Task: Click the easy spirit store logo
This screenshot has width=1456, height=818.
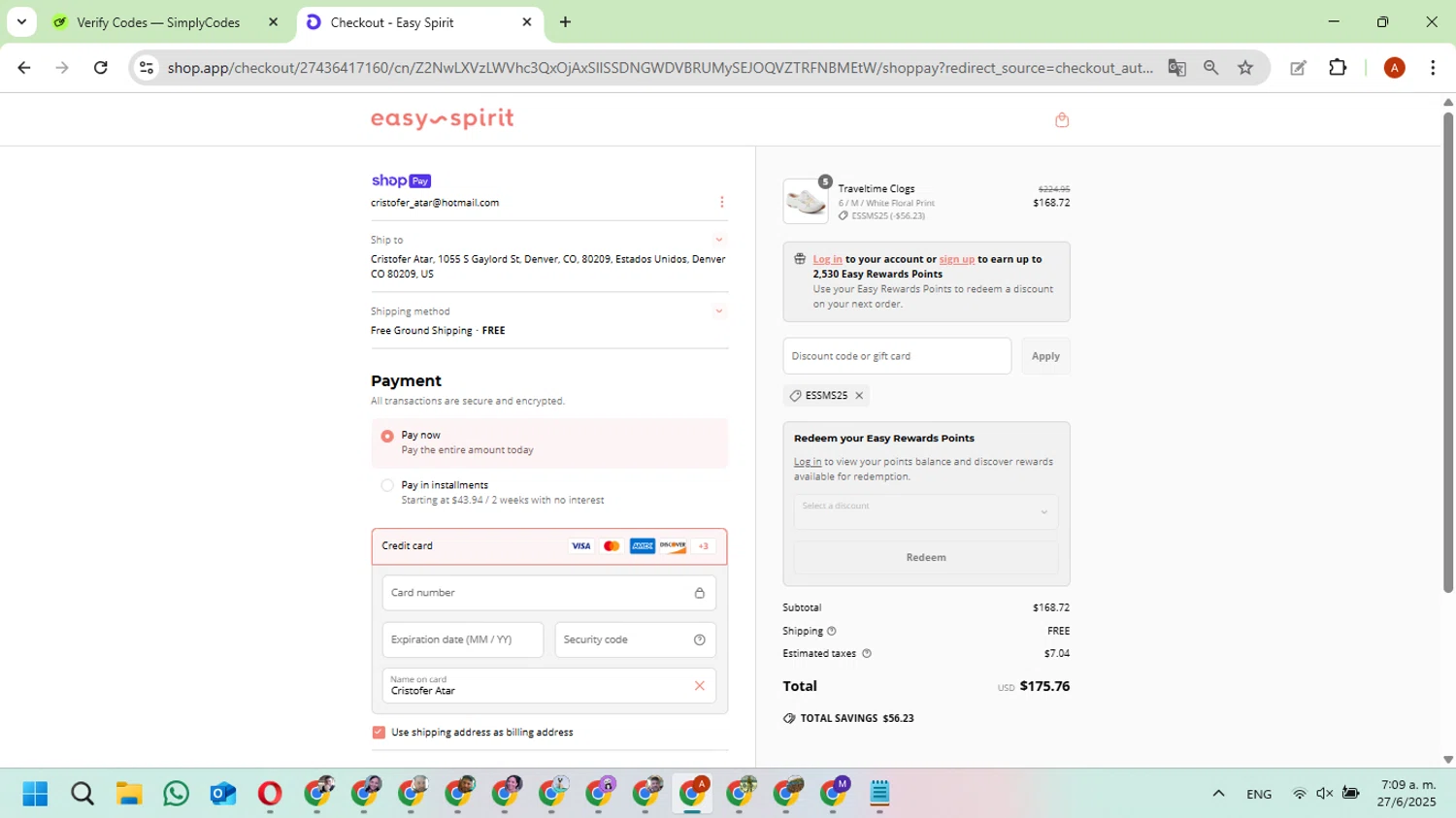Action: pyautogui.click(x=443, y=118)
